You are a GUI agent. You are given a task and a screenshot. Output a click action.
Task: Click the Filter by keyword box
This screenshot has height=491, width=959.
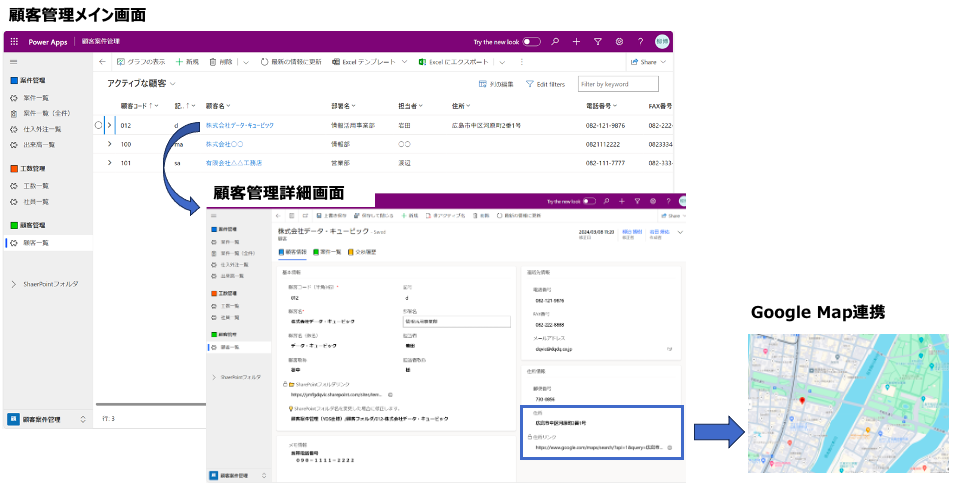618,84
